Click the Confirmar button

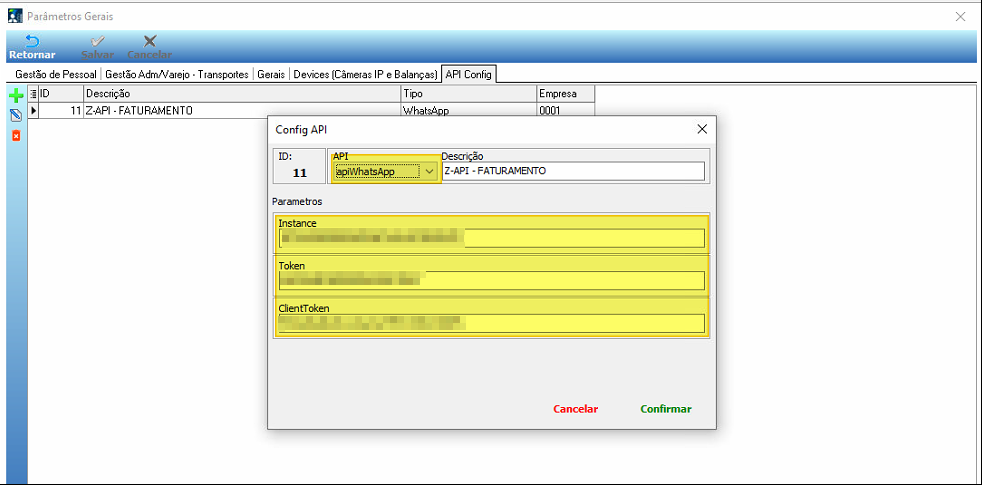666,409
